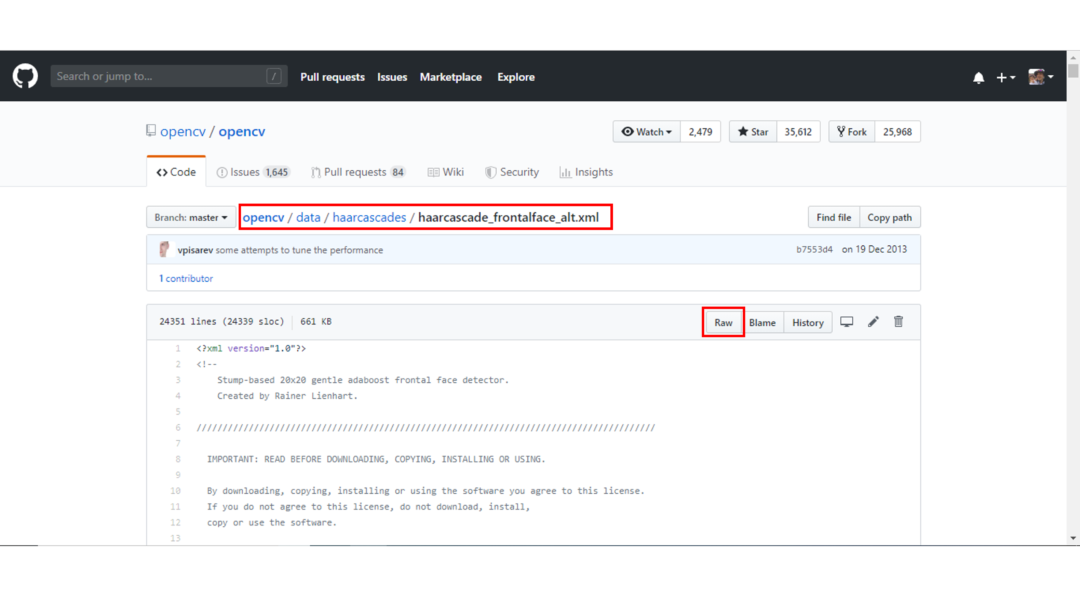Switch to the Issues tab
Screen dimensions: 1080x608
click(x=252, y=172)
